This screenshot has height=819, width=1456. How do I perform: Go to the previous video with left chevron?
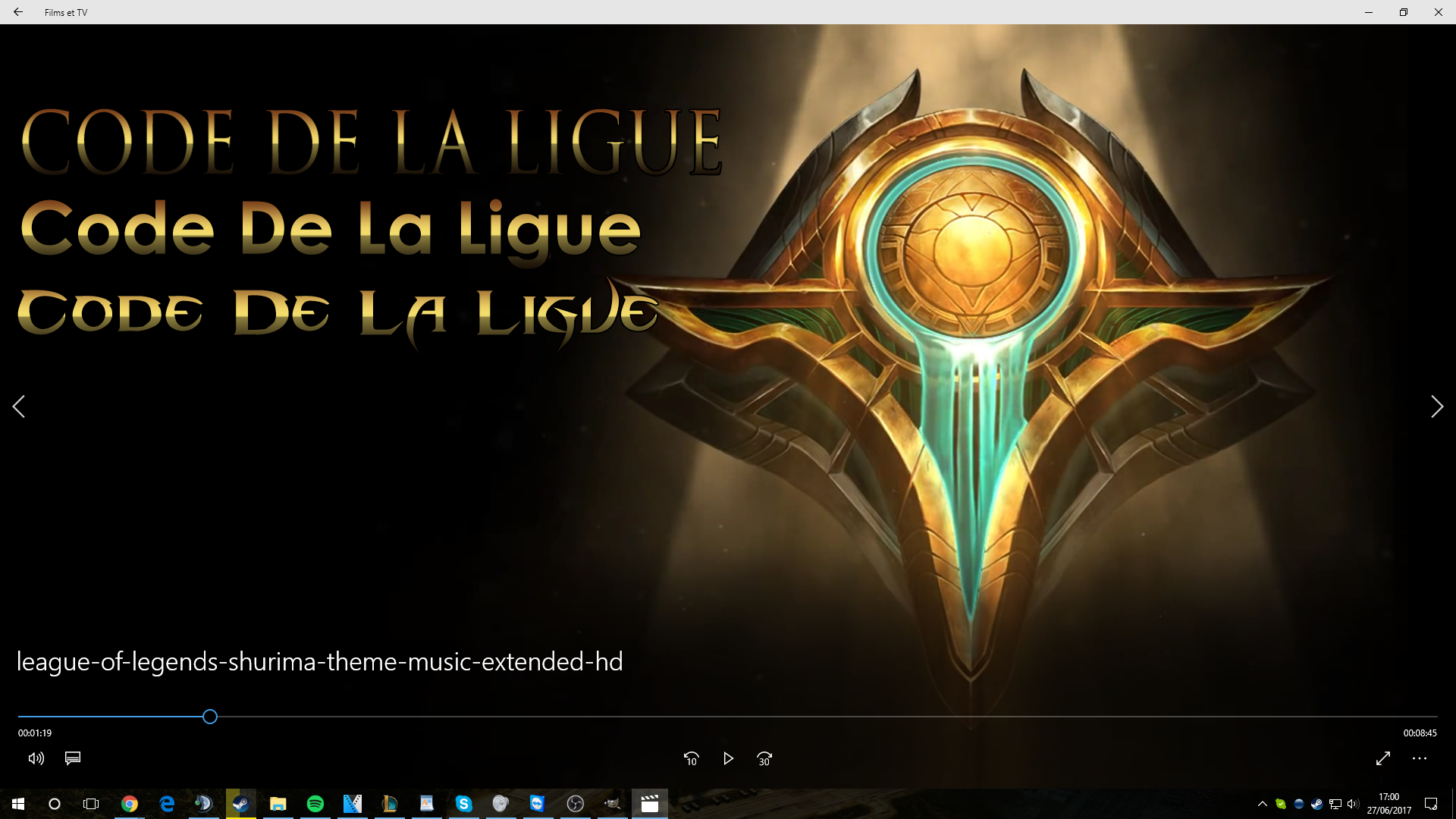pyautogui.click(x=19, y=406)
